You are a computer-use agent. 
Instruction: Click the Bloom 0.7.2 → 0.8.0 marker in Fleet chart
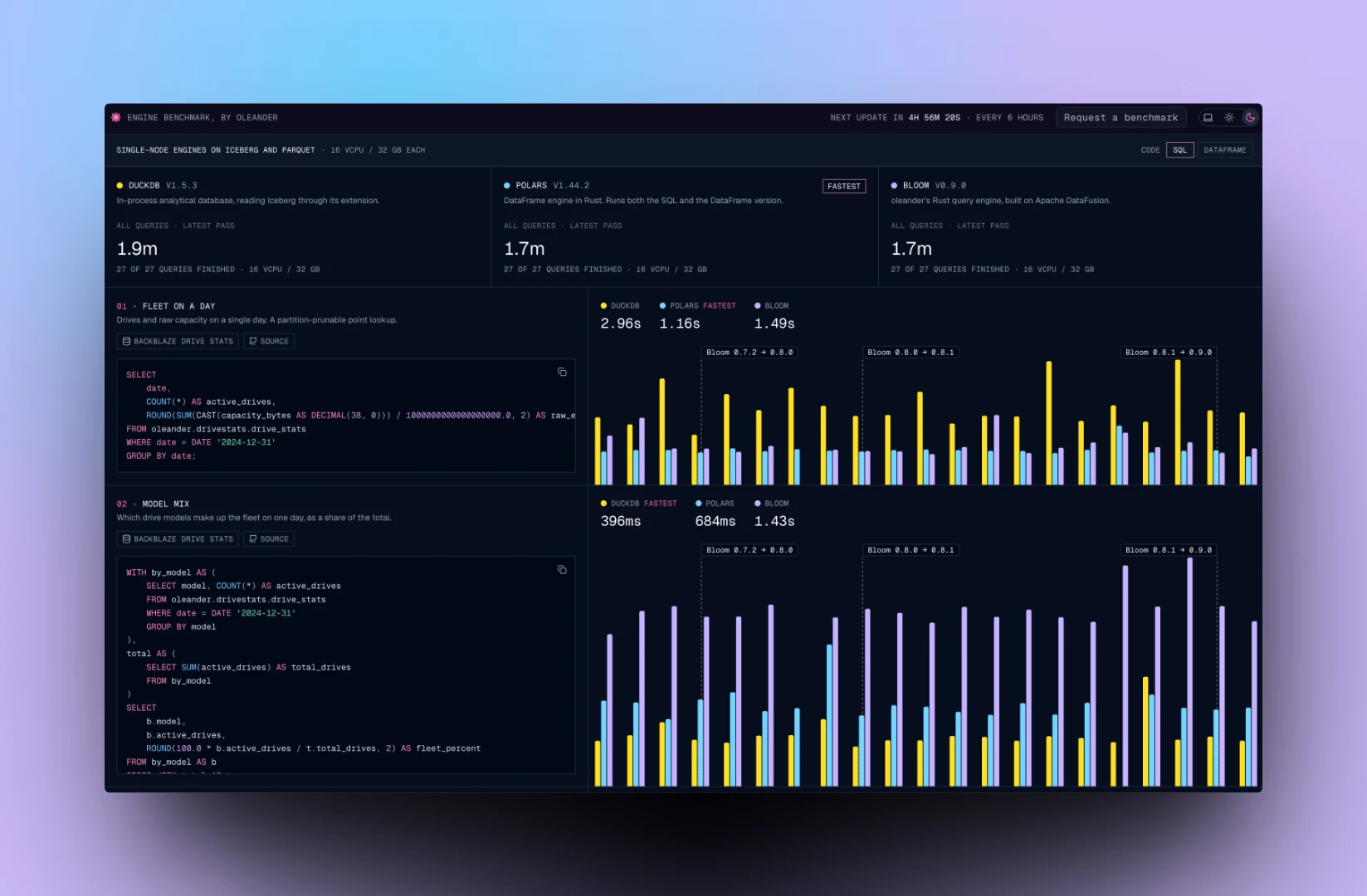[x=749, y=353]
